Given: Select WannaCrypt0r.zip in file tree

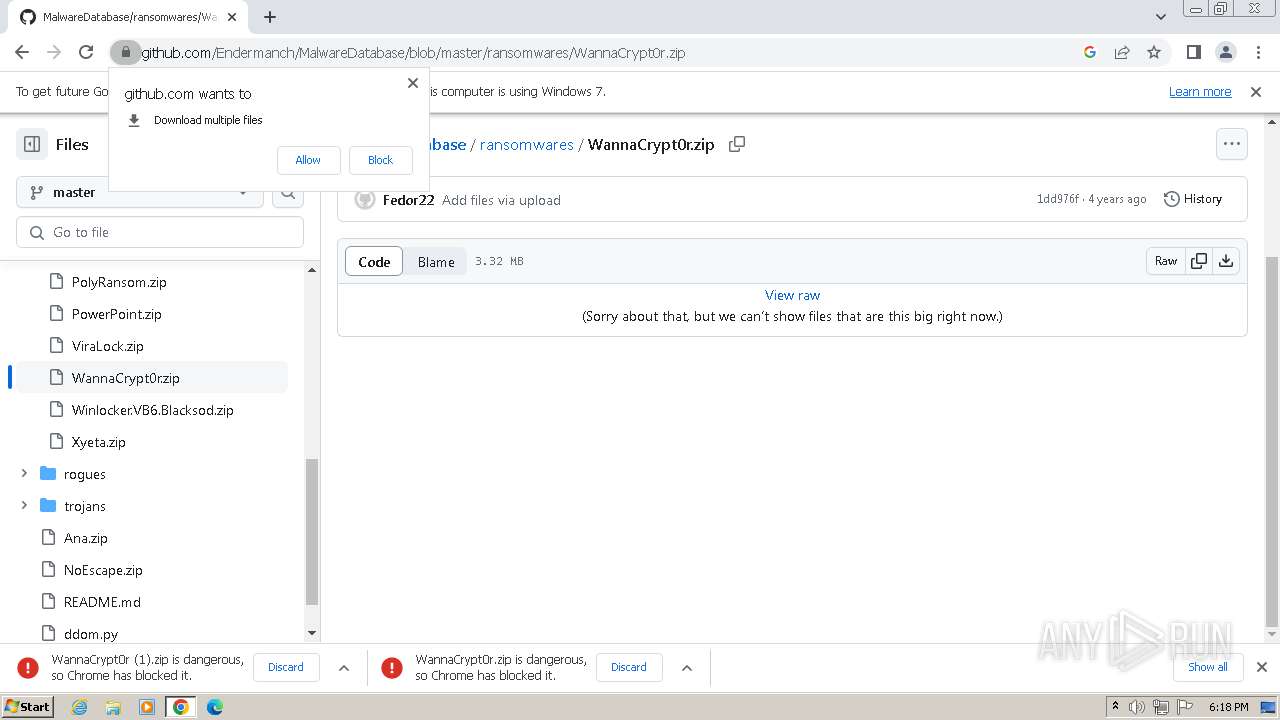Looking at the screenshot, I should pos(126,378).
